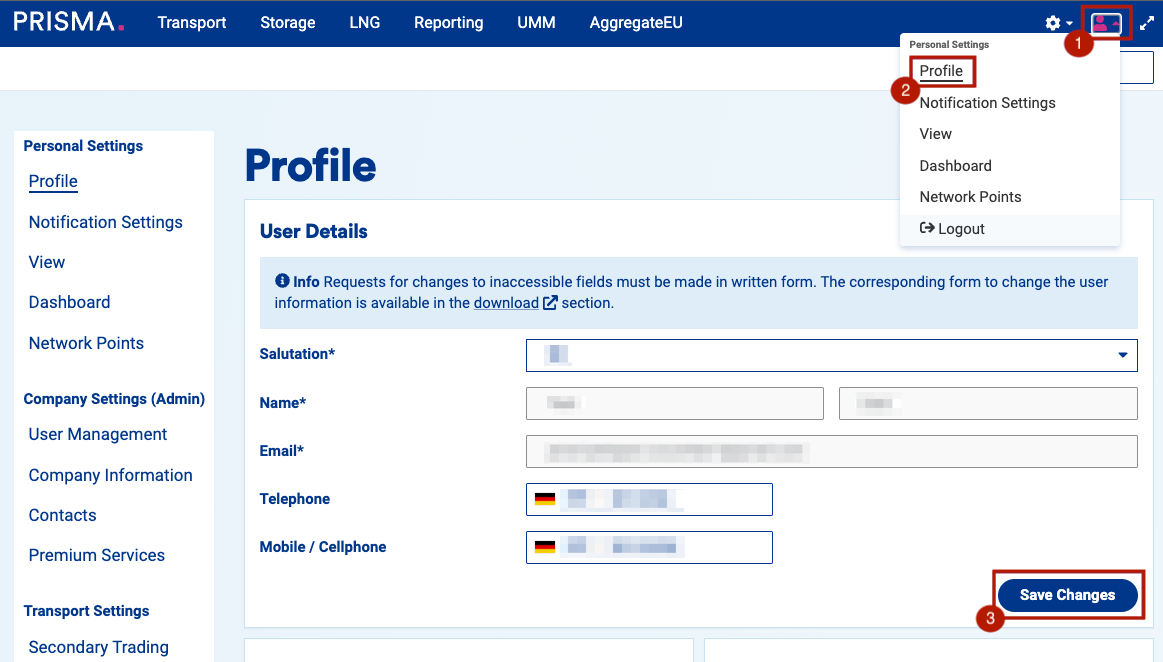Click the Email input field
The image size is (1163, 662).
point(831,452)
